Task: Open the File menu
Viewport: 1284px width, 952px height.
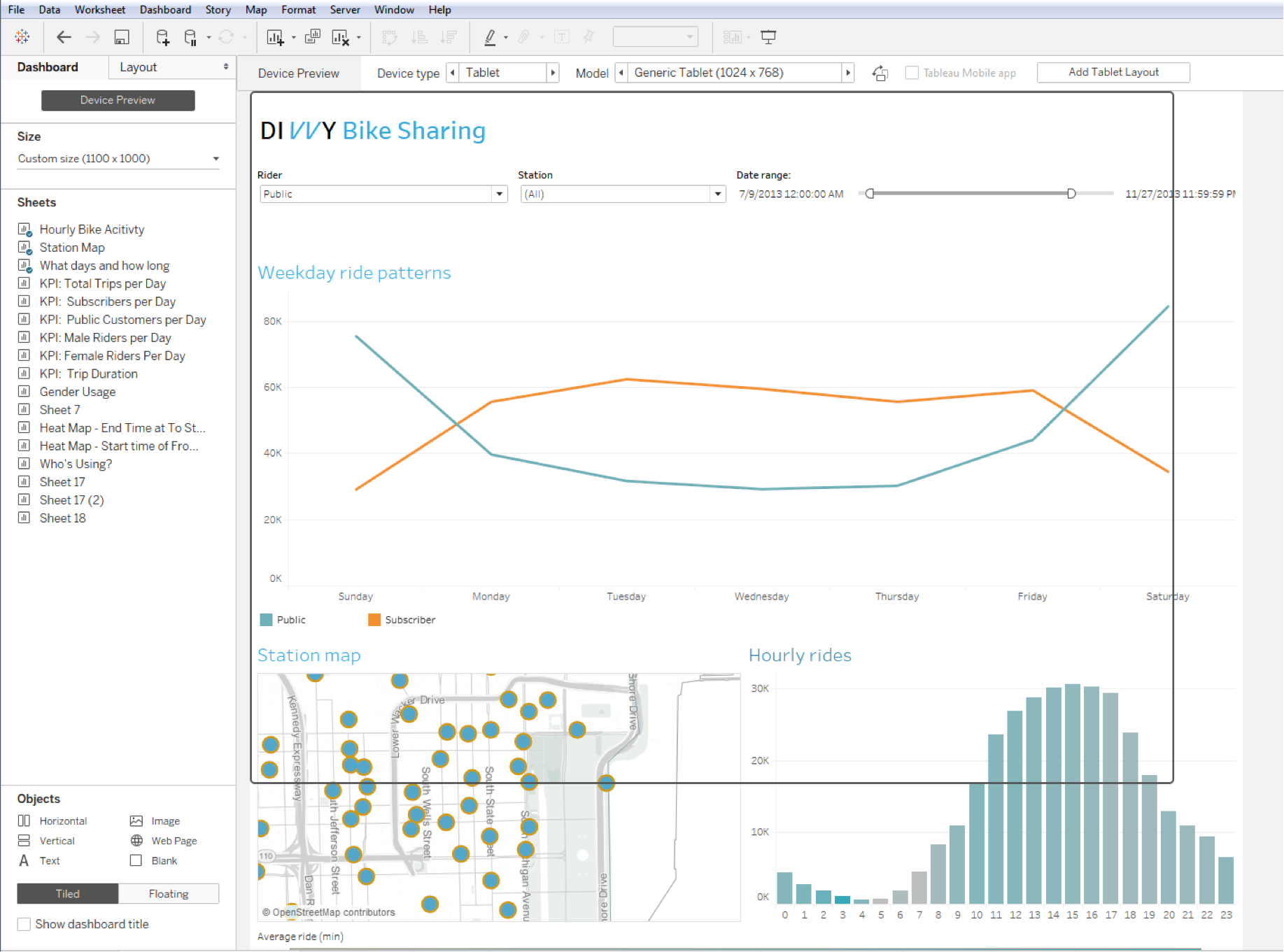Action: [16, 10]
